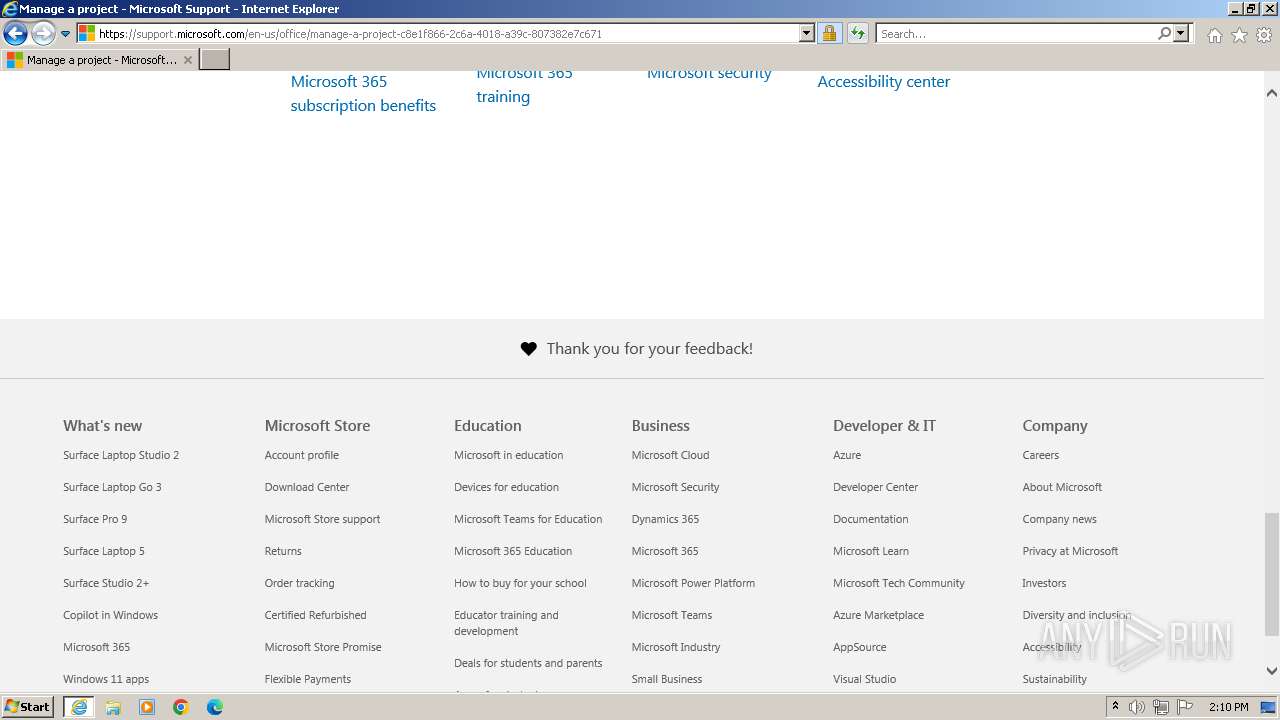Open the Developer Center link
The height and width of the screenshot is (720, 1280).
tap(875, 487)
